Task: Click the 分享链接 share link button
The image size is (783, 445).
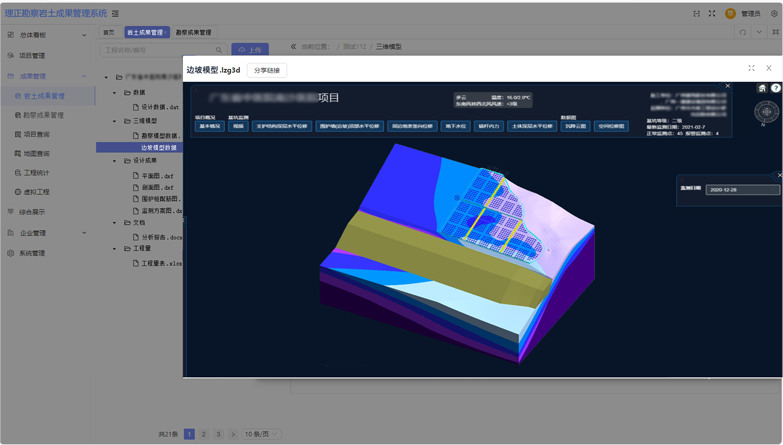Action: 267,70
